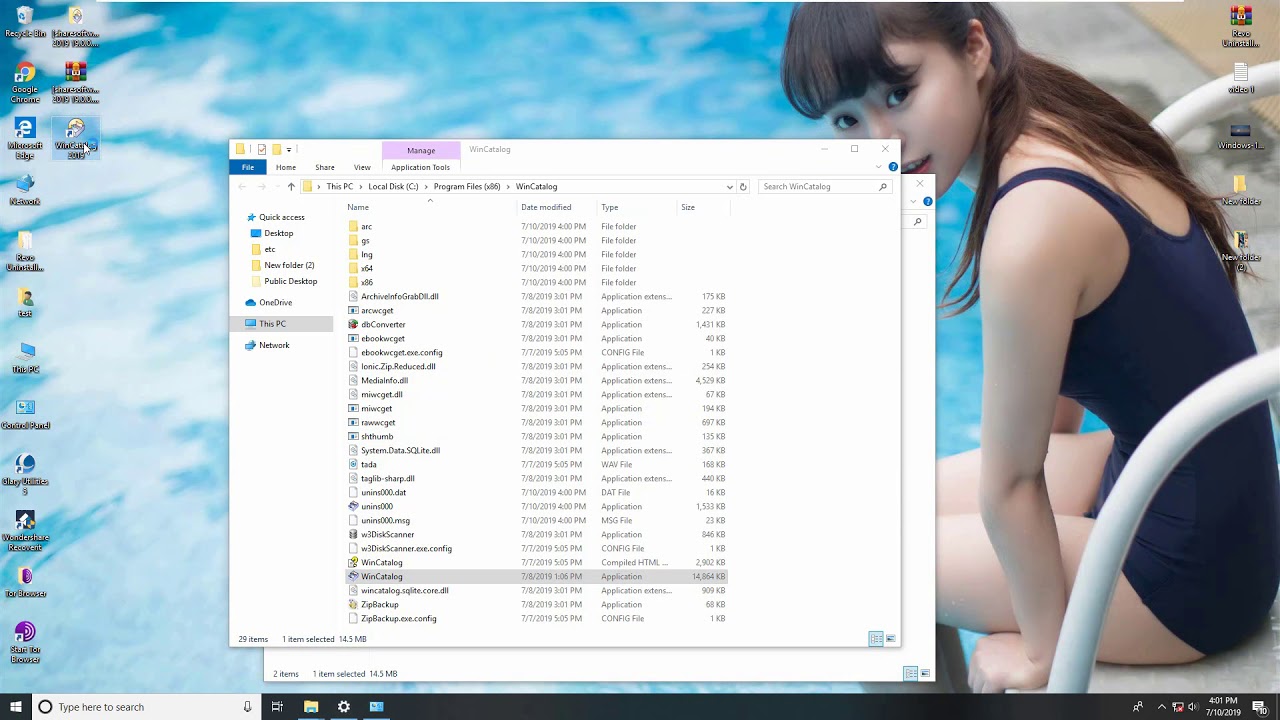The width and height of the screenshot is (1280, 720).
Task: Select the This PC desktop icon
Action: [x=25, y=358]
